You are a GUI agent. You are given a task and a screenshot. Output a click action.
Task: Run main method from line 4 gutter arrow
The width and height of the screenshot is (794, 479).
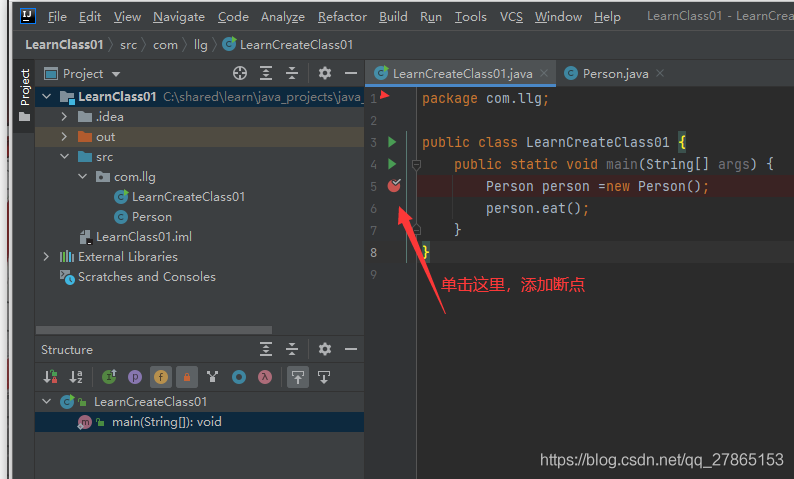pos(392,164)
